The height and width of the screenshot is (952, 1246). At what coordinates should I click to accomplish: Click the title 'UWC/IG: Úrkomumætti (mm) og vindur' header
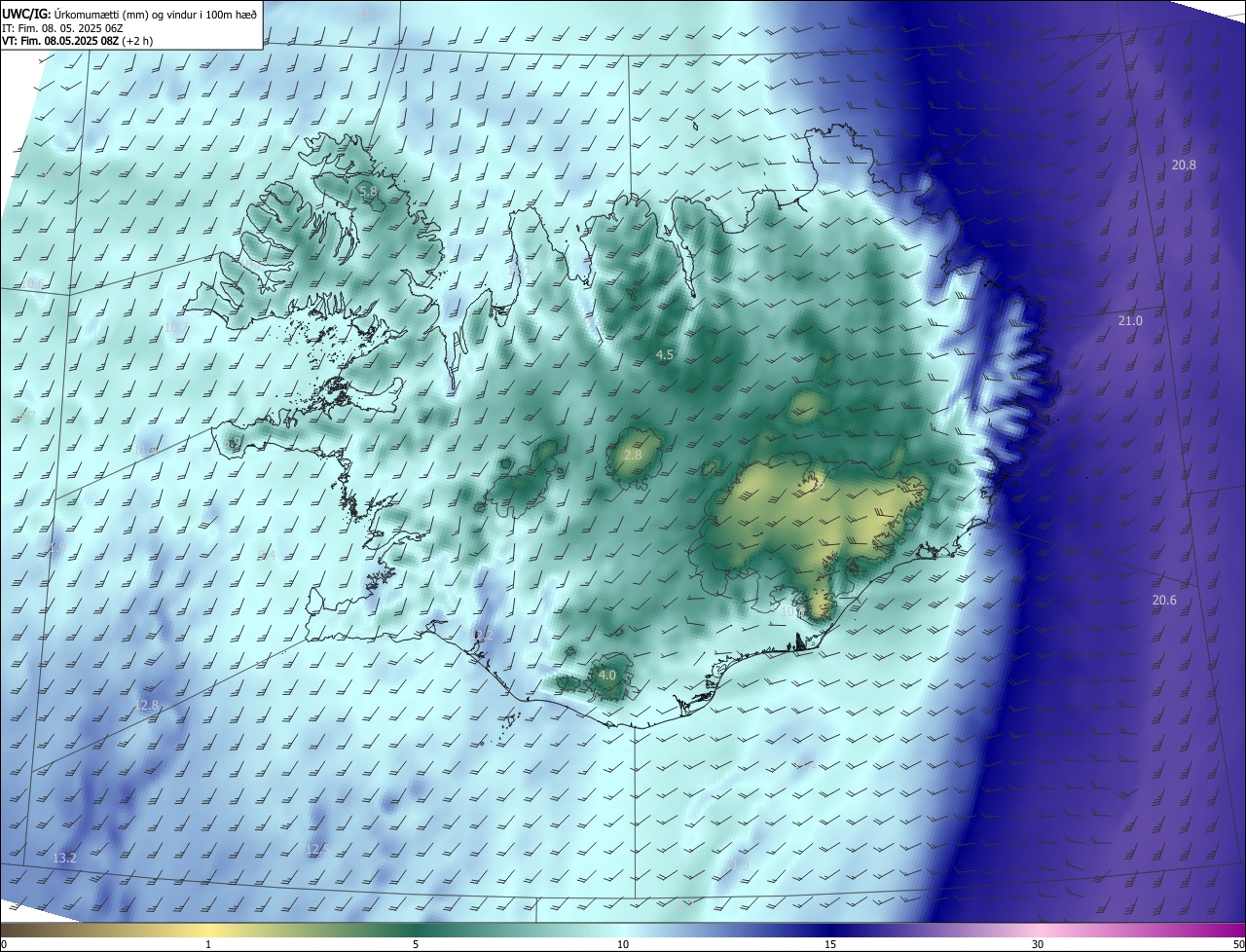[129, 13]
